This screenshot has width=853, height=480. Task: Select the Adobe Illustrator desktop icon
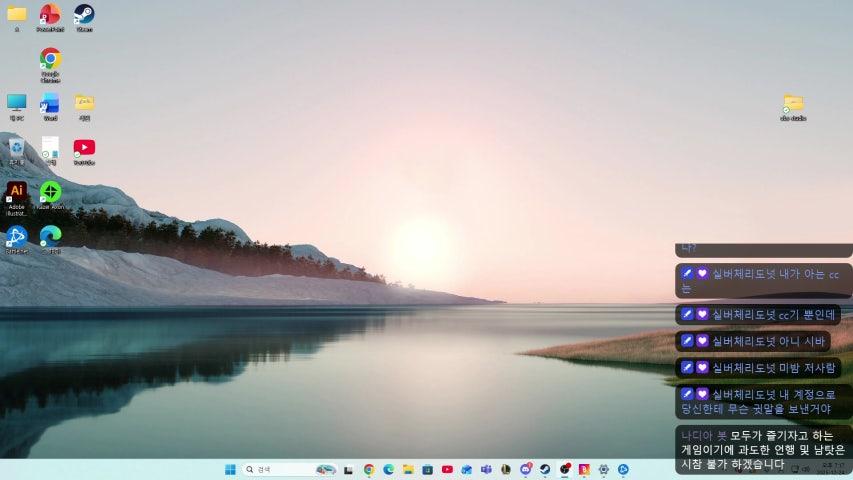[x=16, y=193]
